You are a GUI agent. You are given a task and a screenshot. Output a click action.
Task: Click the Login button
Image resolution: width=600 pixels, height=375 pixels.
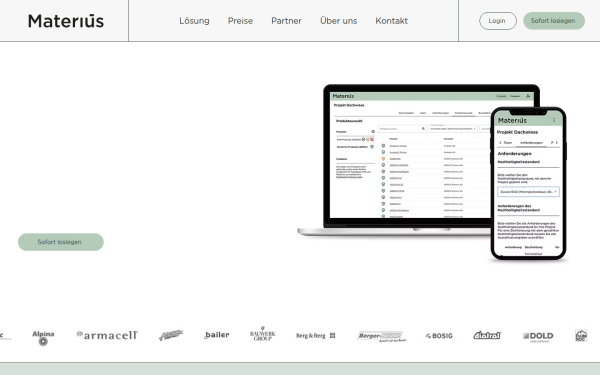[x=498, y=21]
